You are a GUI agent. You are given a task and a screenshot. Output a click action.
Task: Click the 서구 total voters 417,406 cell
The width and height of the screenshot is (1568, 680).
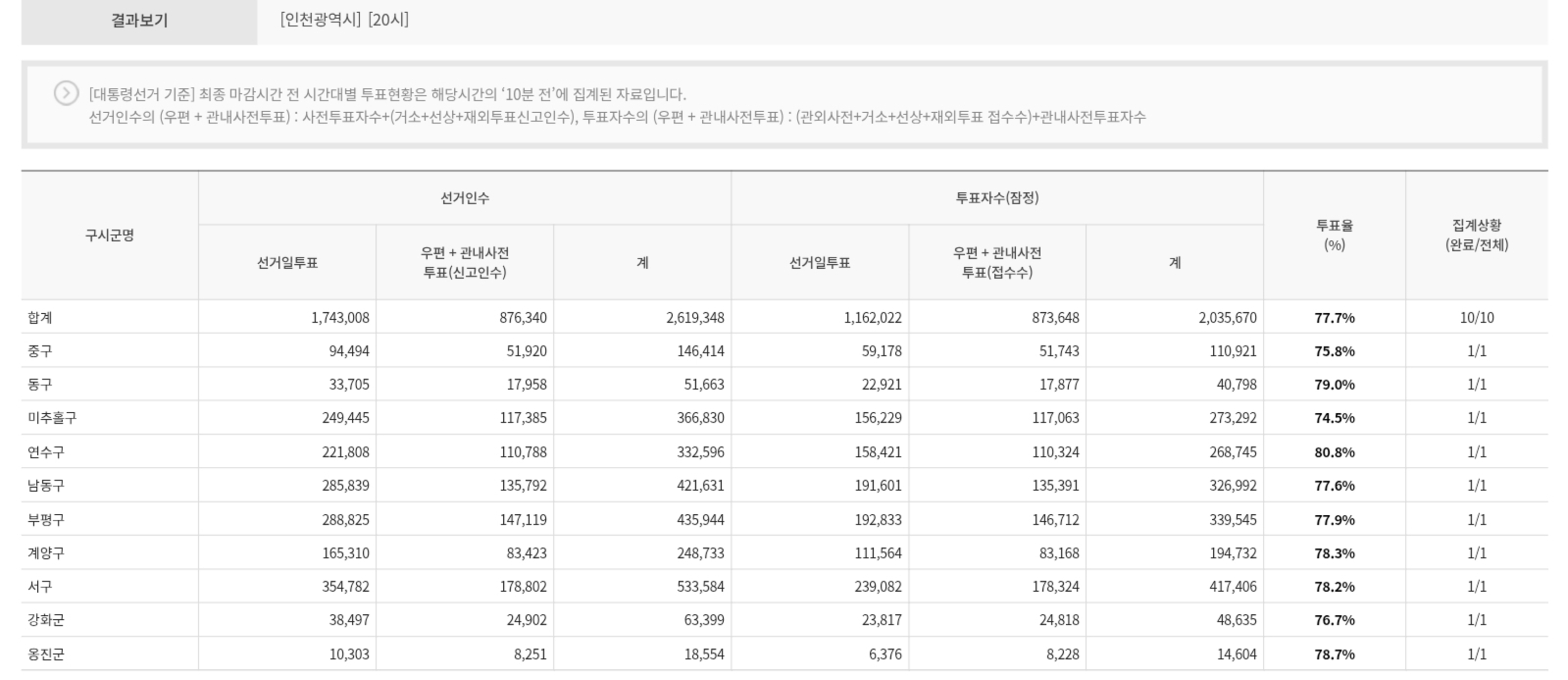tap(1233, 586)
